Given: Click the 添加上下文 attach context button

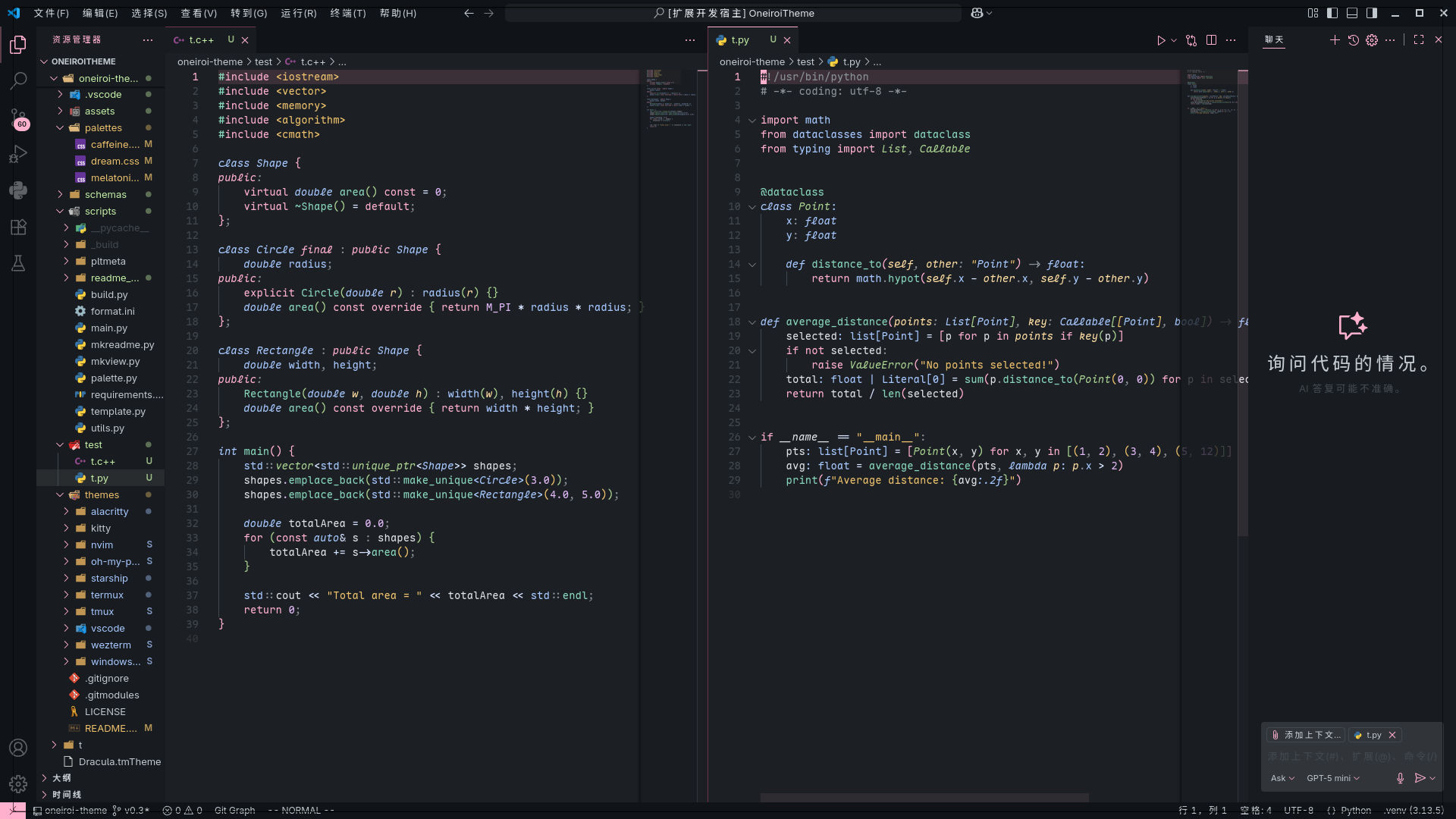Looking at the screenshot, I should 1306,735.
